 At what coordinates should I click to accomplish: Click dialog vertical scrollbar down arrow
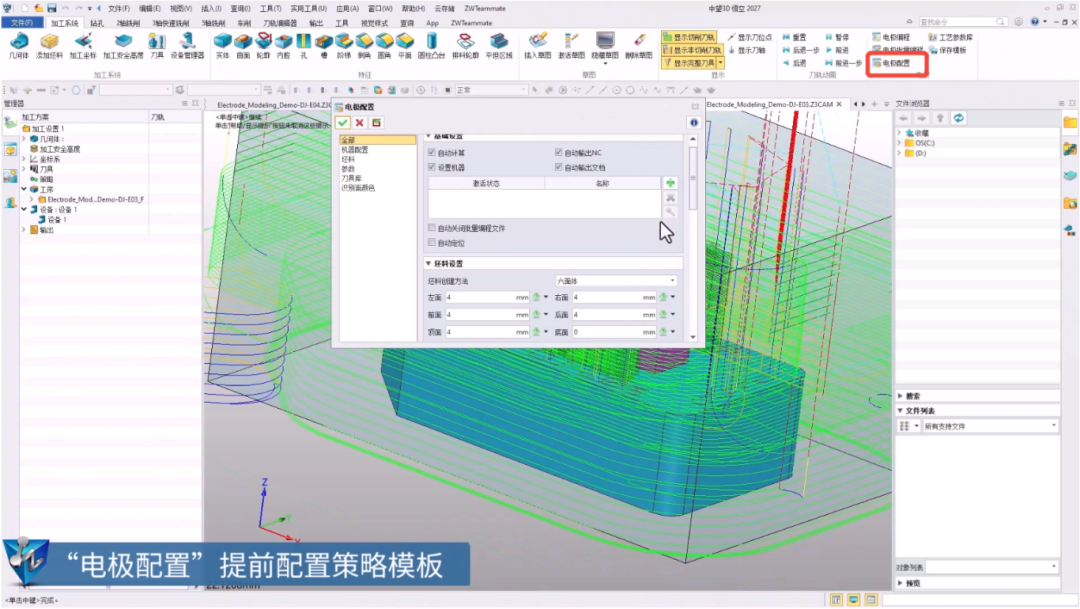point(693,337)
